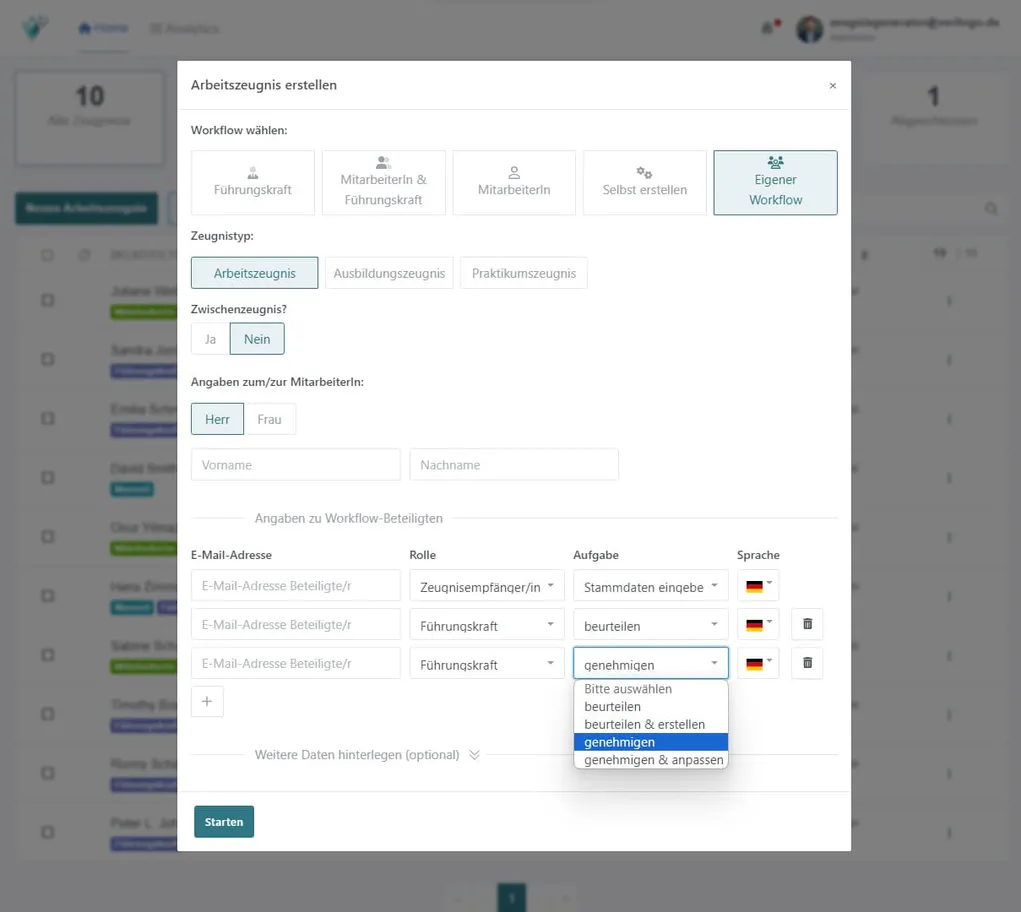Viewport: 1021px width, 912px height.
Task: Pick Bitte auswählen from the list
Action: [650, 689]
